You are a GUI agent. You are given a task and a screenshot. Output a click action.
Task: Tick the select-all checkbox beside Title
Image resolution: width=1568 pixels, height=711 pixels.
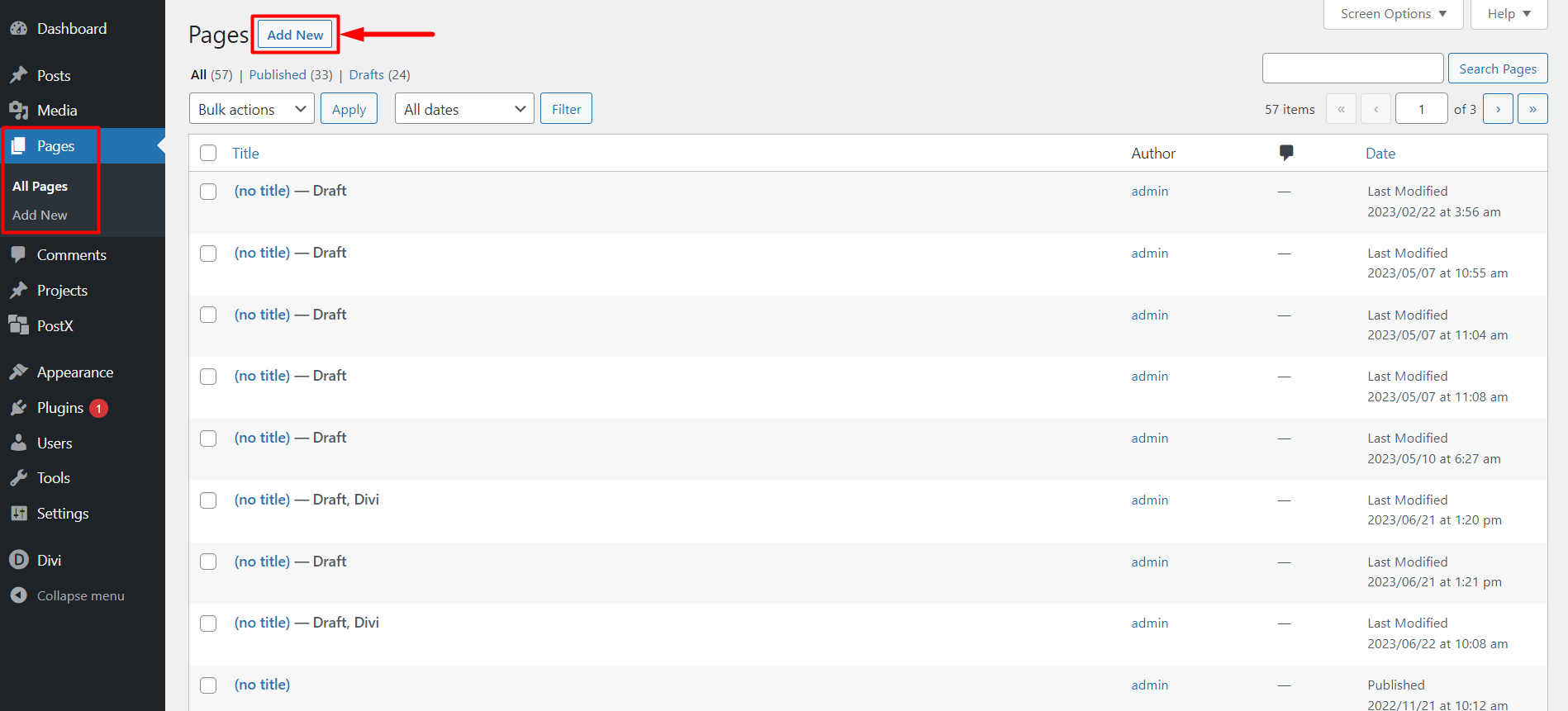pyautogui.click(x=208, y=154)
